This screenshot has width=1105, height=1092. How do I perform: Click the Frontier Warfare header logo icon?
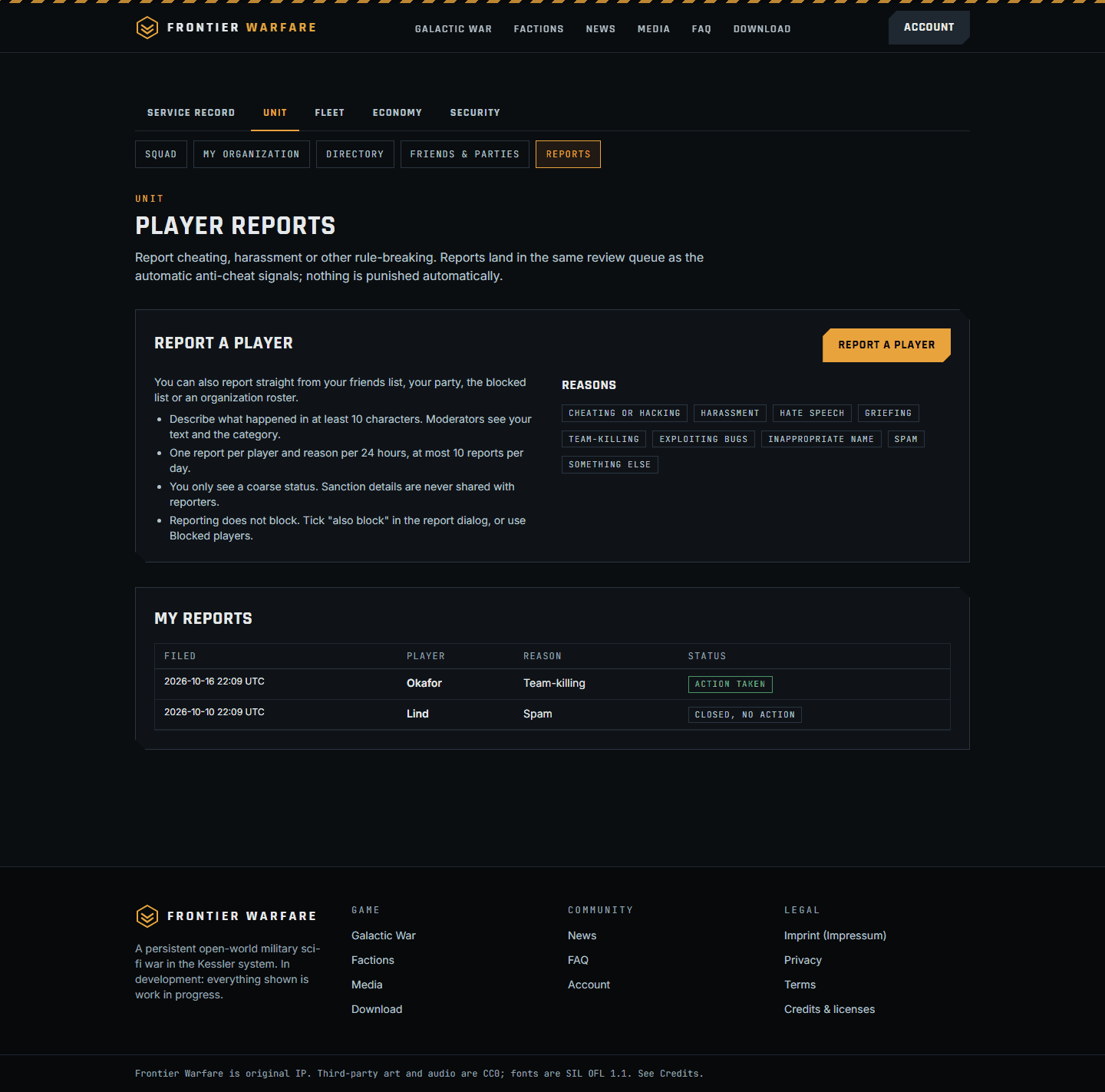147,28
